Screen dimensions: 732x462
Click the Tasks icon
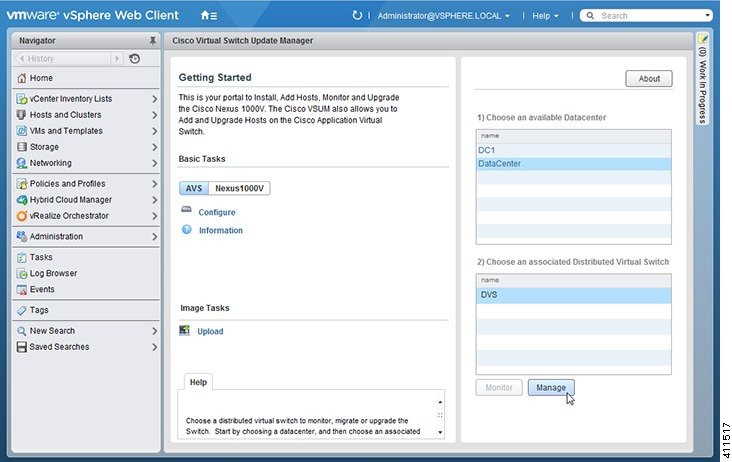pos(21,257)
